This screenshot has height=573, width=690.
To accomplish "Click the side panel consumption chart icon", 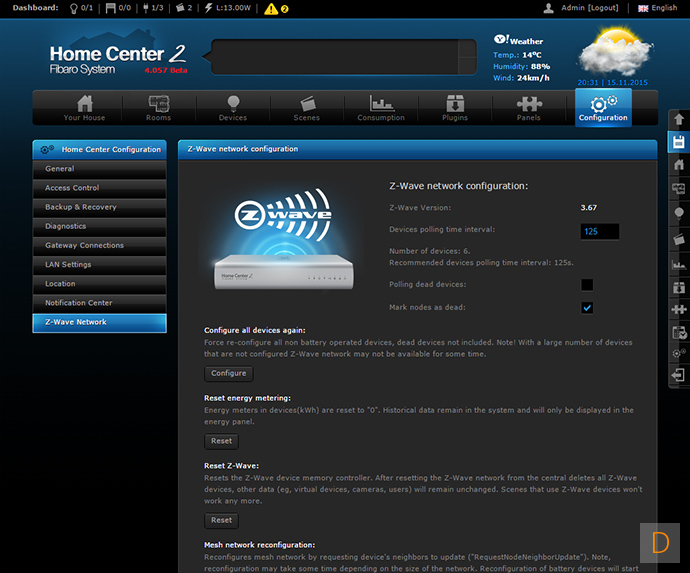I will pos(679,264).
